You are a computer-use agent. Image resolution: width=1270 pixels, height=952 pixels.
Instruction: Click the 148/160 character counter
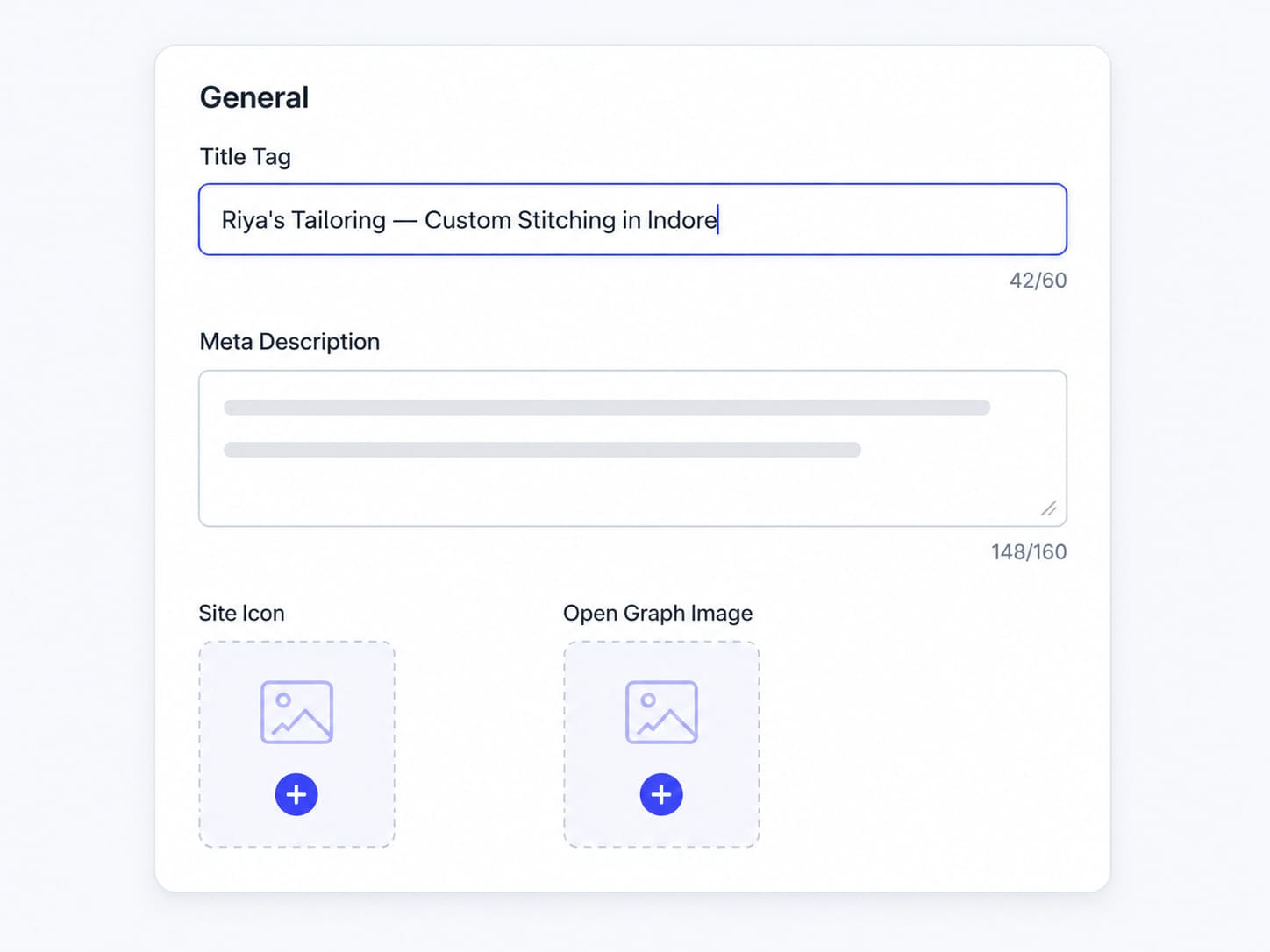click(1029, 552)
